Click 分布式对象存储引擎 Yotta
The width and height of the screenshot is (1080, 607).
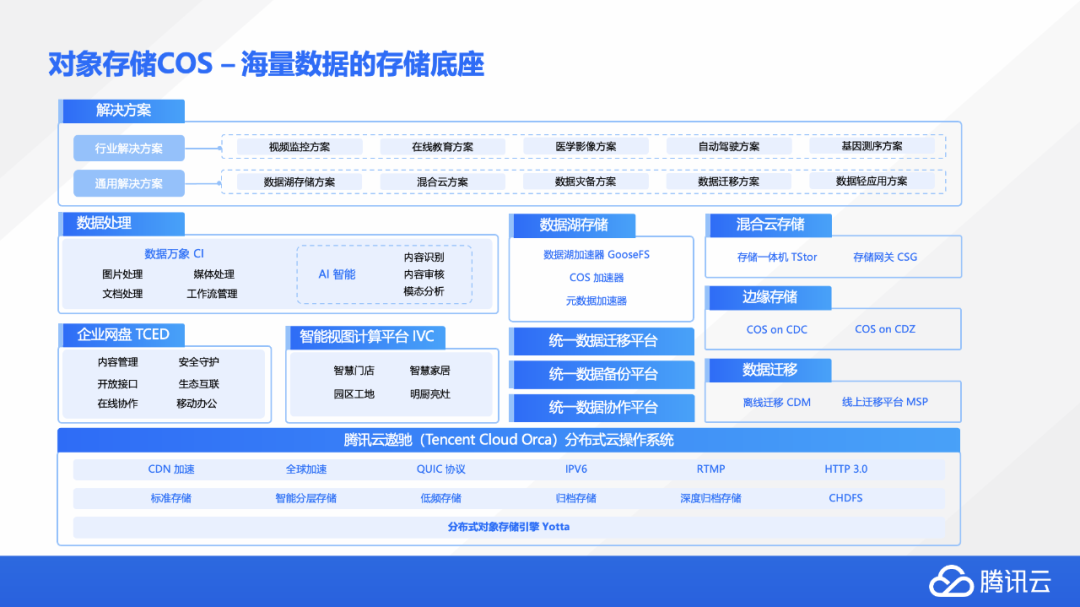pos(509,527)
